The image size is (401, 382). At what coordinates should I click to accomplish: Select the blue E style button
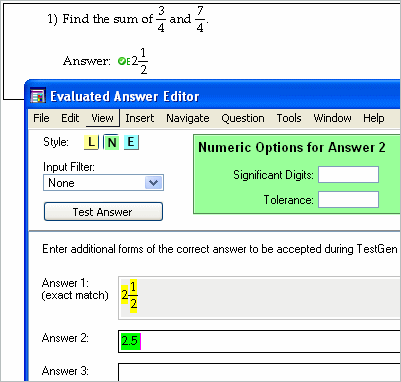[x=131, y=143]
